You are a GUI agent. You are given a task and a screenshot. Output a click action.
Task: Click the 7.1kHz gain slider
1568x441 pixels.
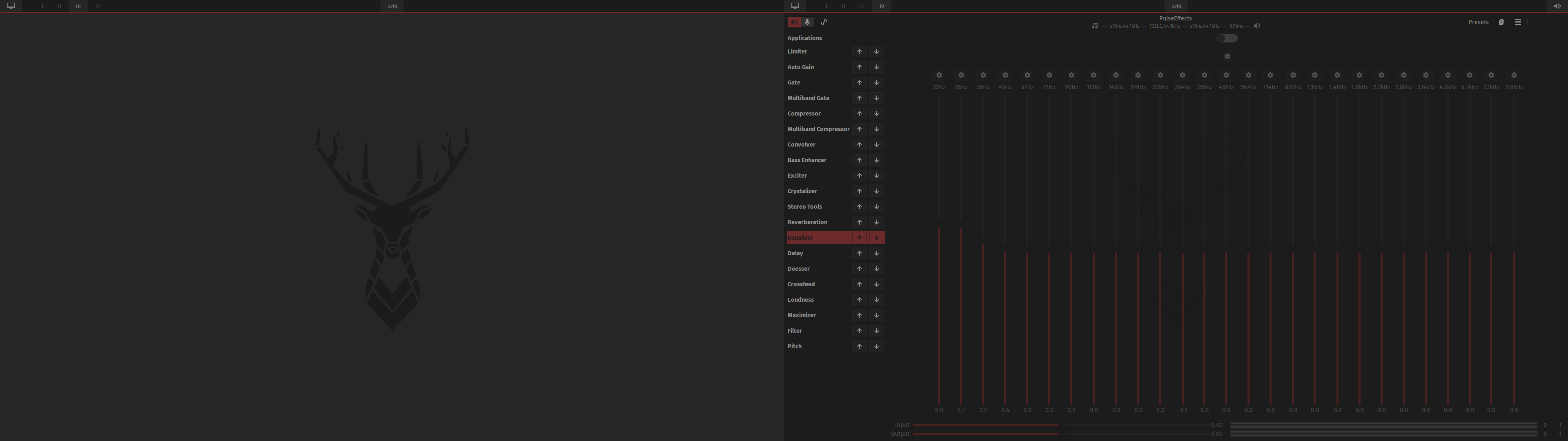point(1491,250)
